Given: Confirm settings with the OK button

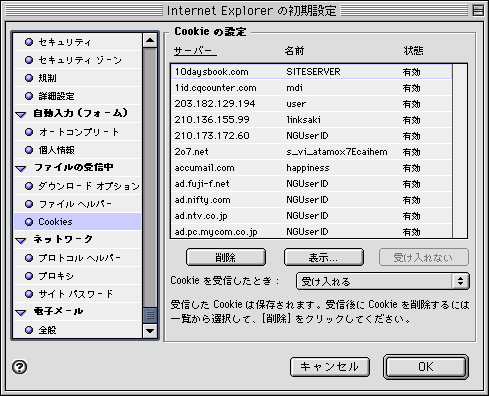Looking at the screenshot, I should tap(426, 367).
